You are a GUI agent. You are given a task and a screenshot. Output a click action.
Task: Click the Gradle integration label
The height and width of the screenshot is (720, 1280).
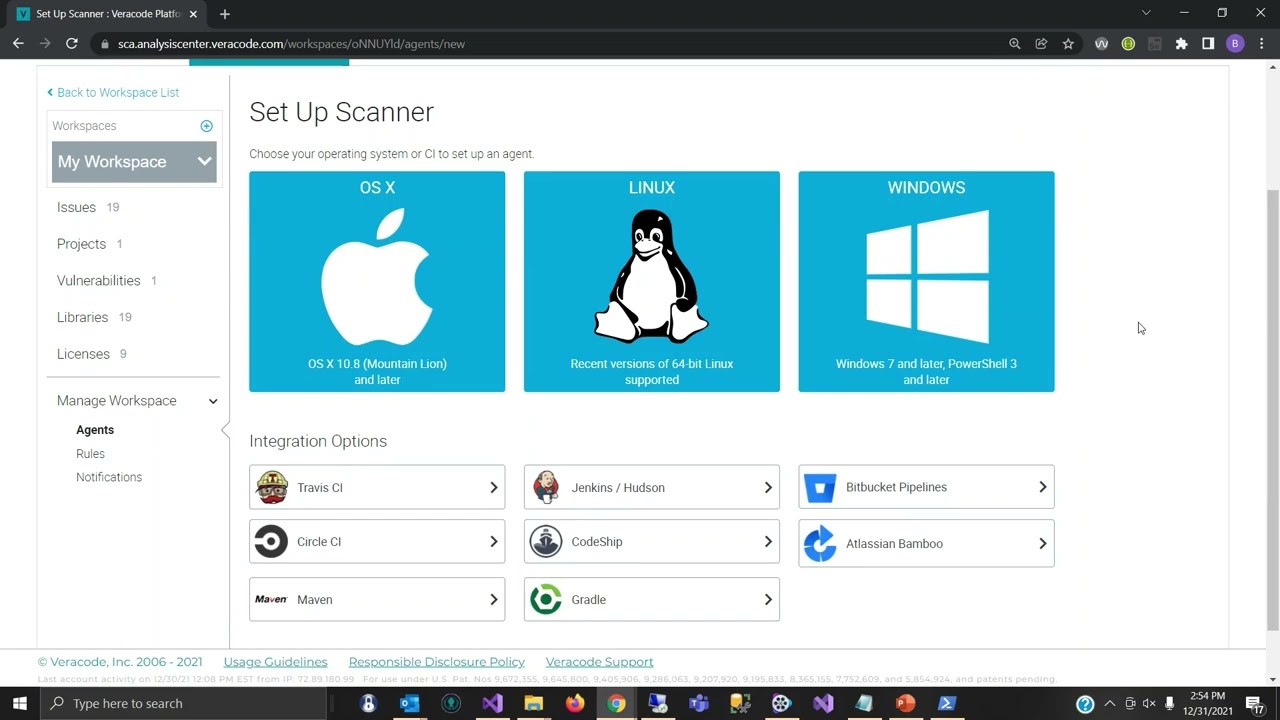(588, 600)
